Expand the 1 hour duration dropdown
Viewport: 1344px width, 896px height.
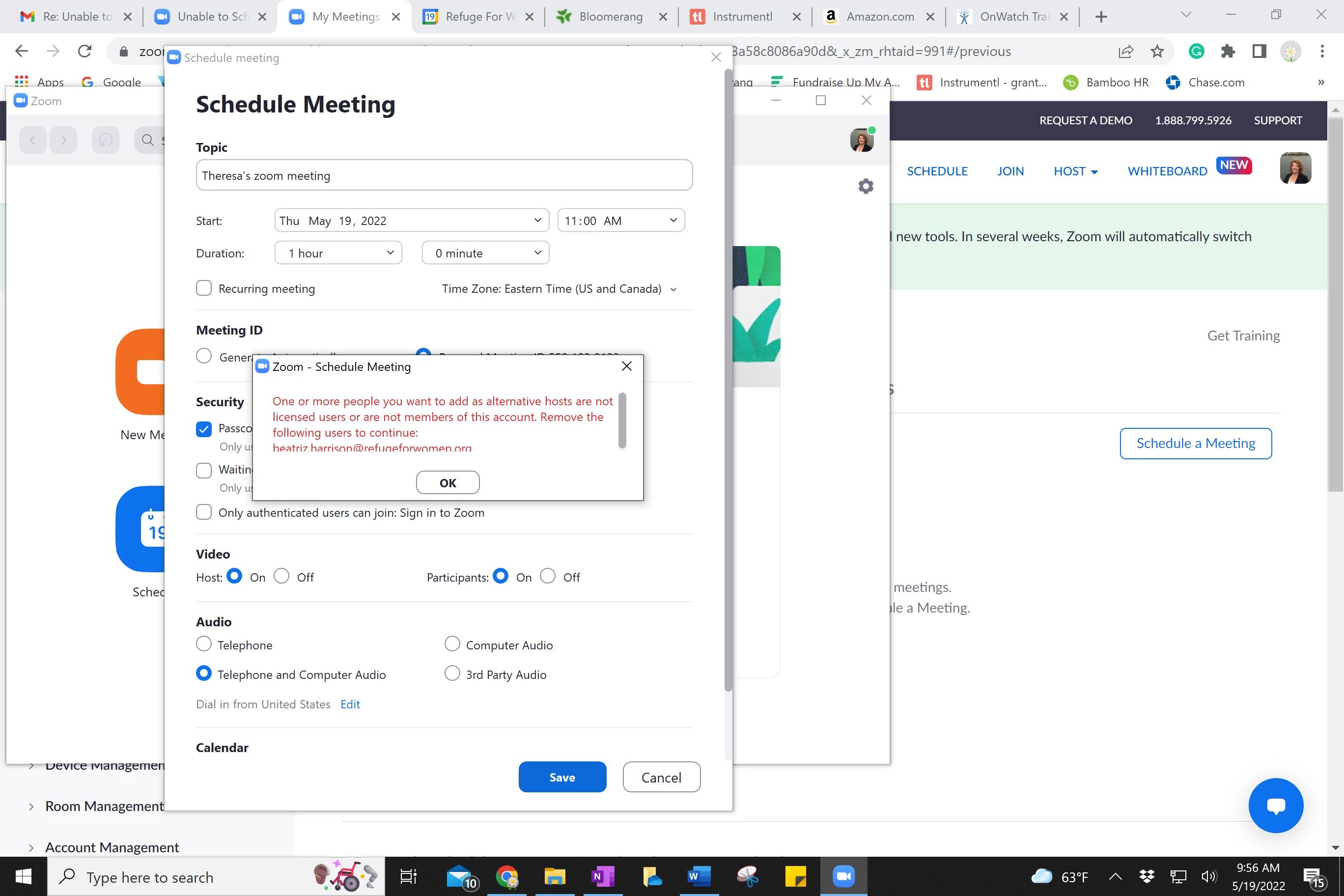(x=338, y=253)
